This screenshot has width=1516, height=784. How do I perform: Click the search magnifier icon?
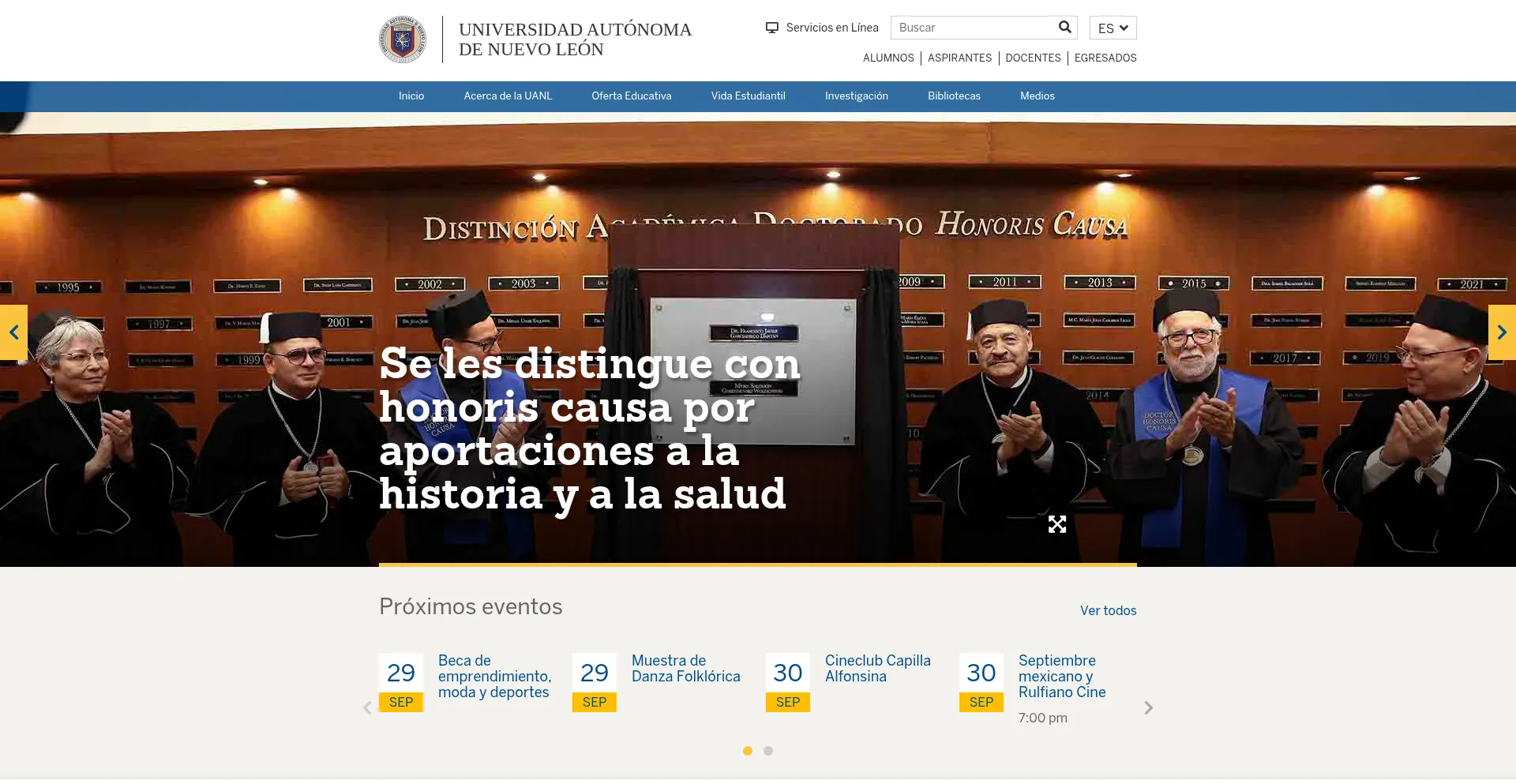point(1064,28)
